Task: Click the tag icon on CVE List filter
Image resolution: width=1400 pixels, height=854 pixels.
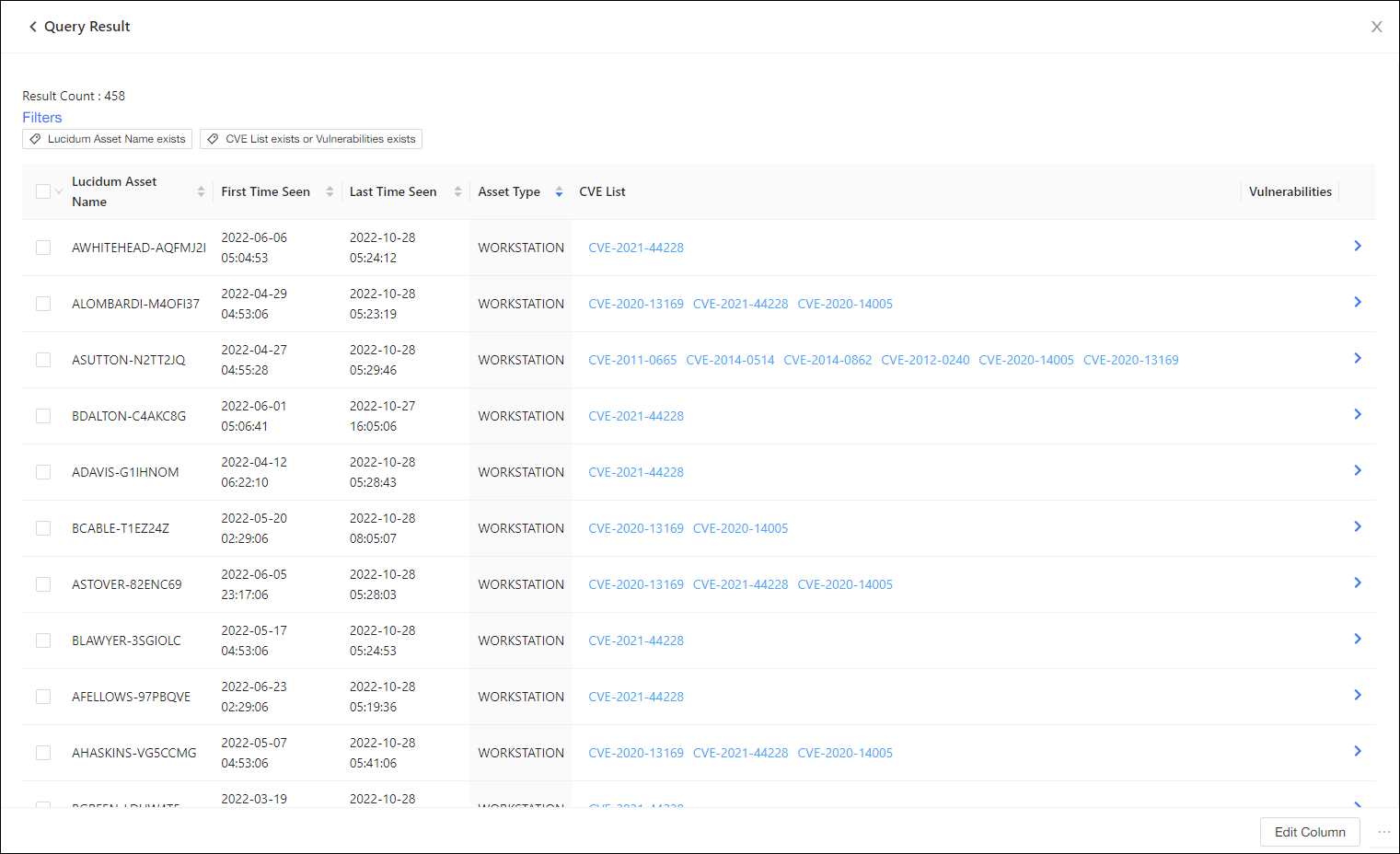Action: coord(213,139)
